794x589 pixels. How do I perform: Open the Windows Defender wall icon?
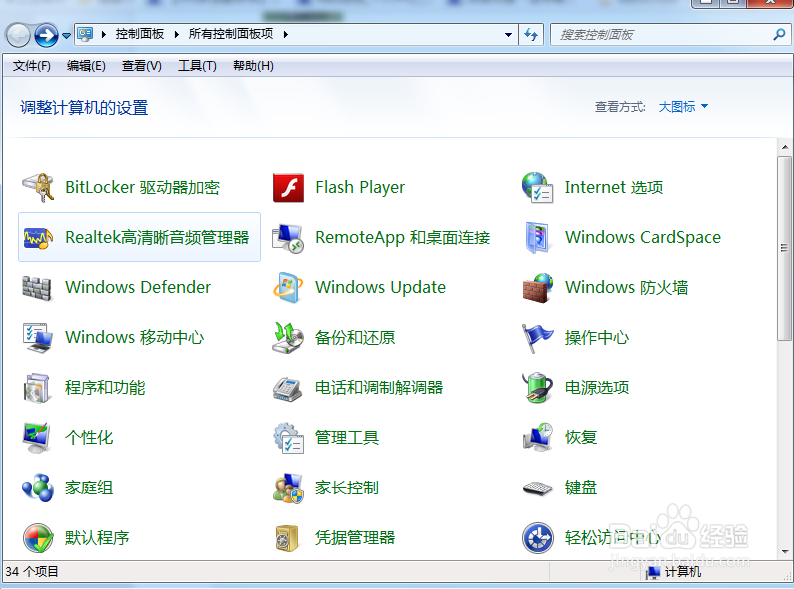point(37,288)
